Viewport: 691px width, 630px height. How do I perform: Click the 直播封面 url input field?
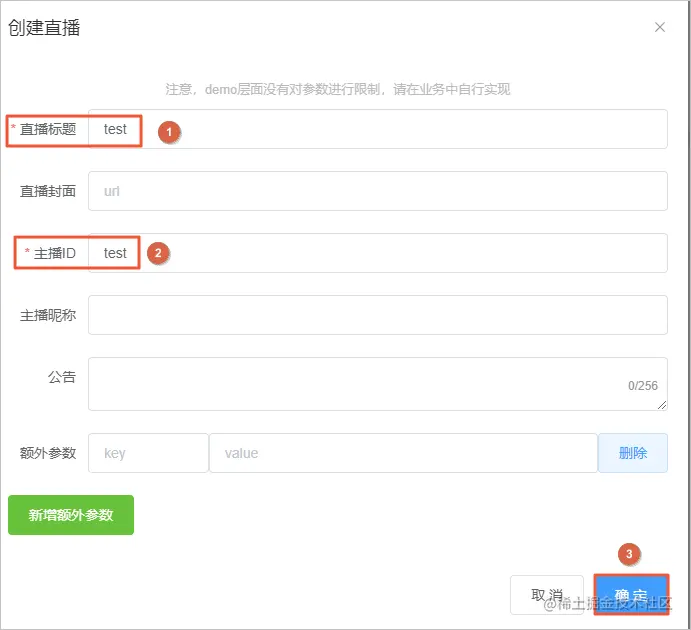tap(378, 191)
